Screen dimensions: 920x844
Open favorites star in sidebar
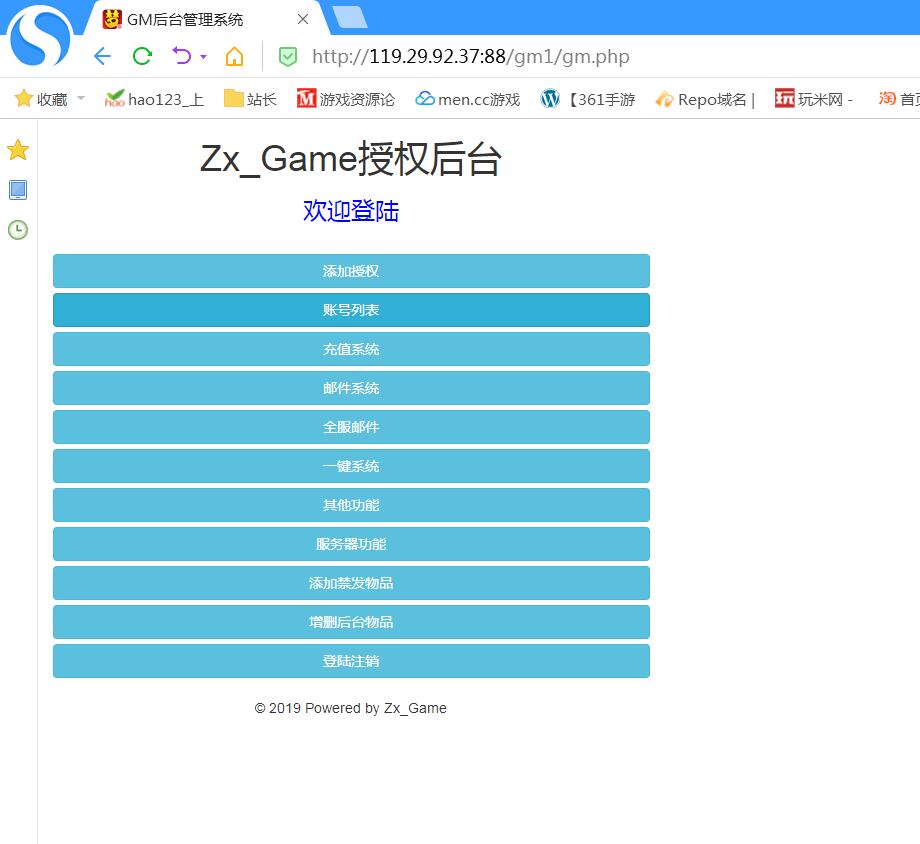coord(18,150)
